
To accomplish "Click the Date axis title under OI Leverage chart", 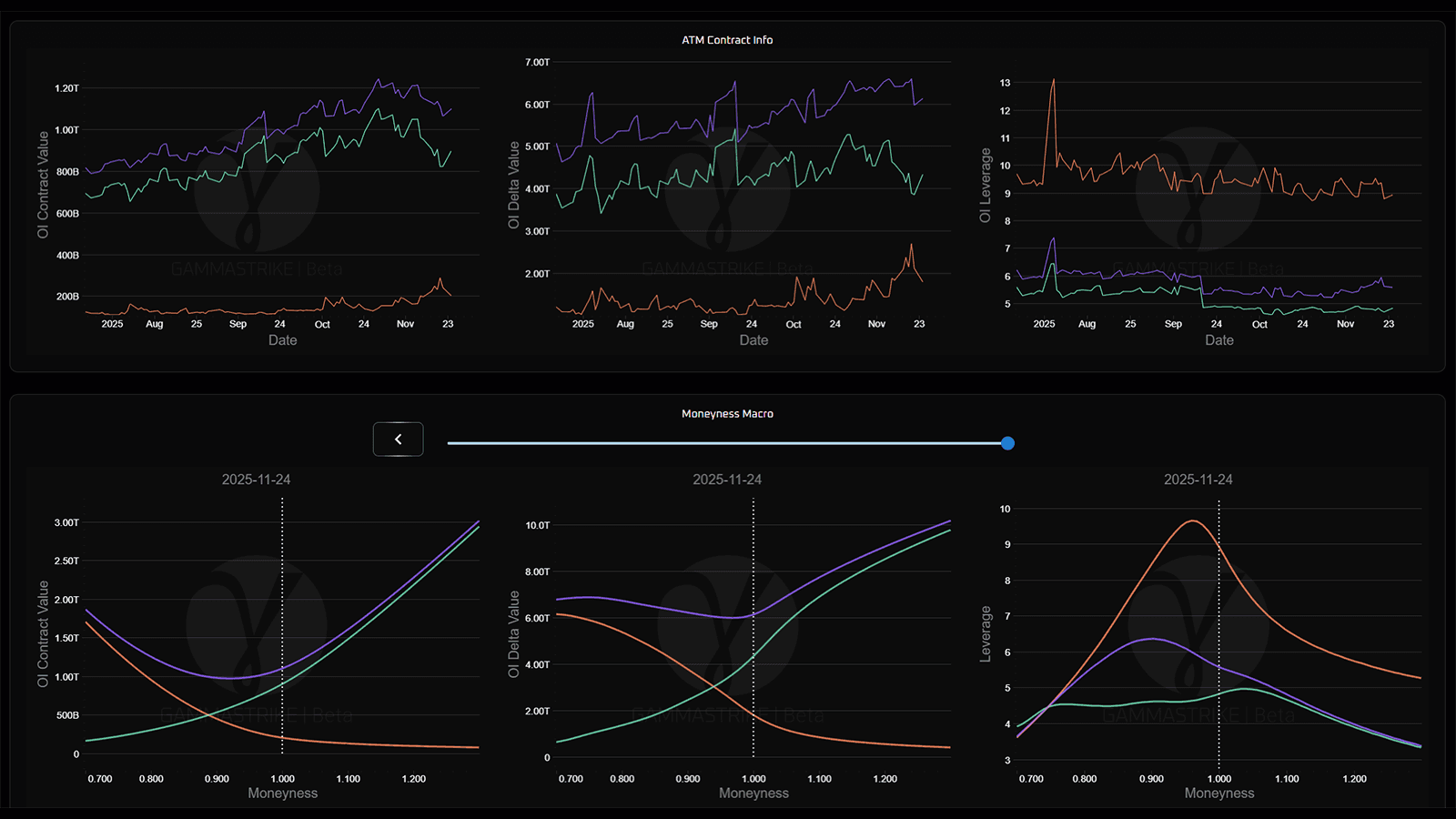I will tap(1219, 340).
